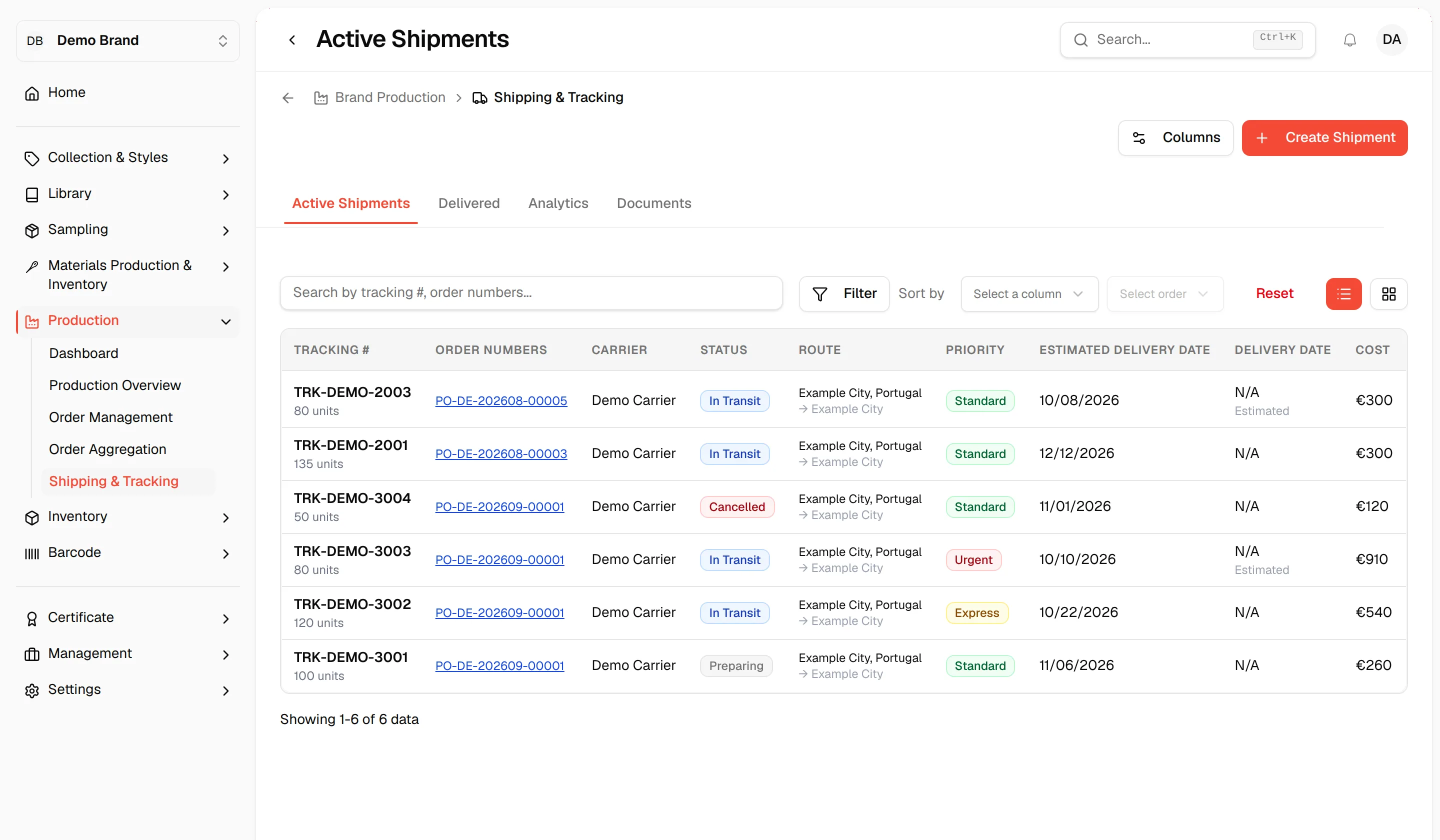1440x840 pixels.
Task: Focus the global Search box
Action: [x=1187, y=40]
